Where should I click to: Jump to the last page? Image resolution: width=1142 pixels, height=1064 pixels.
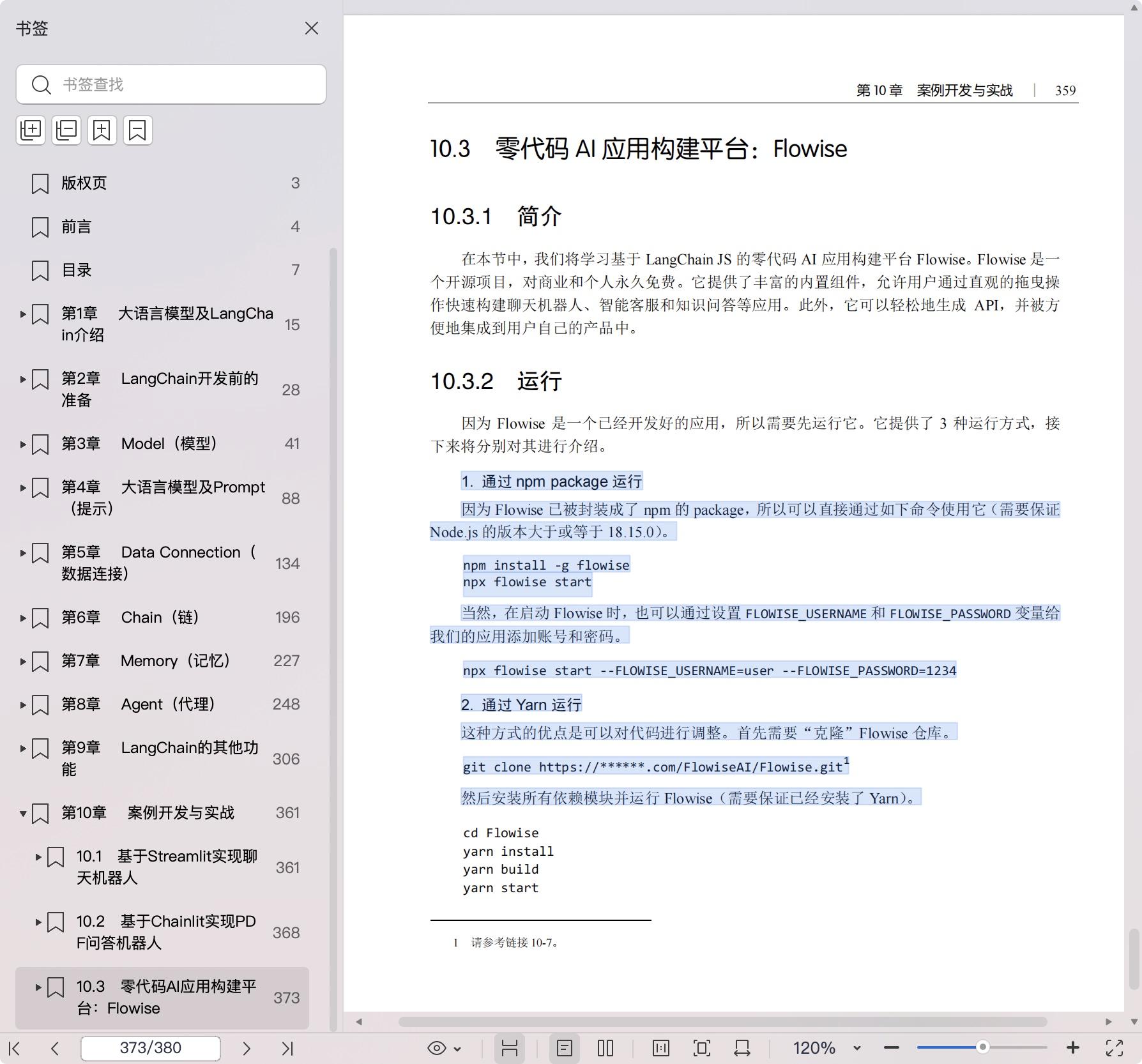coord(287,1048)
